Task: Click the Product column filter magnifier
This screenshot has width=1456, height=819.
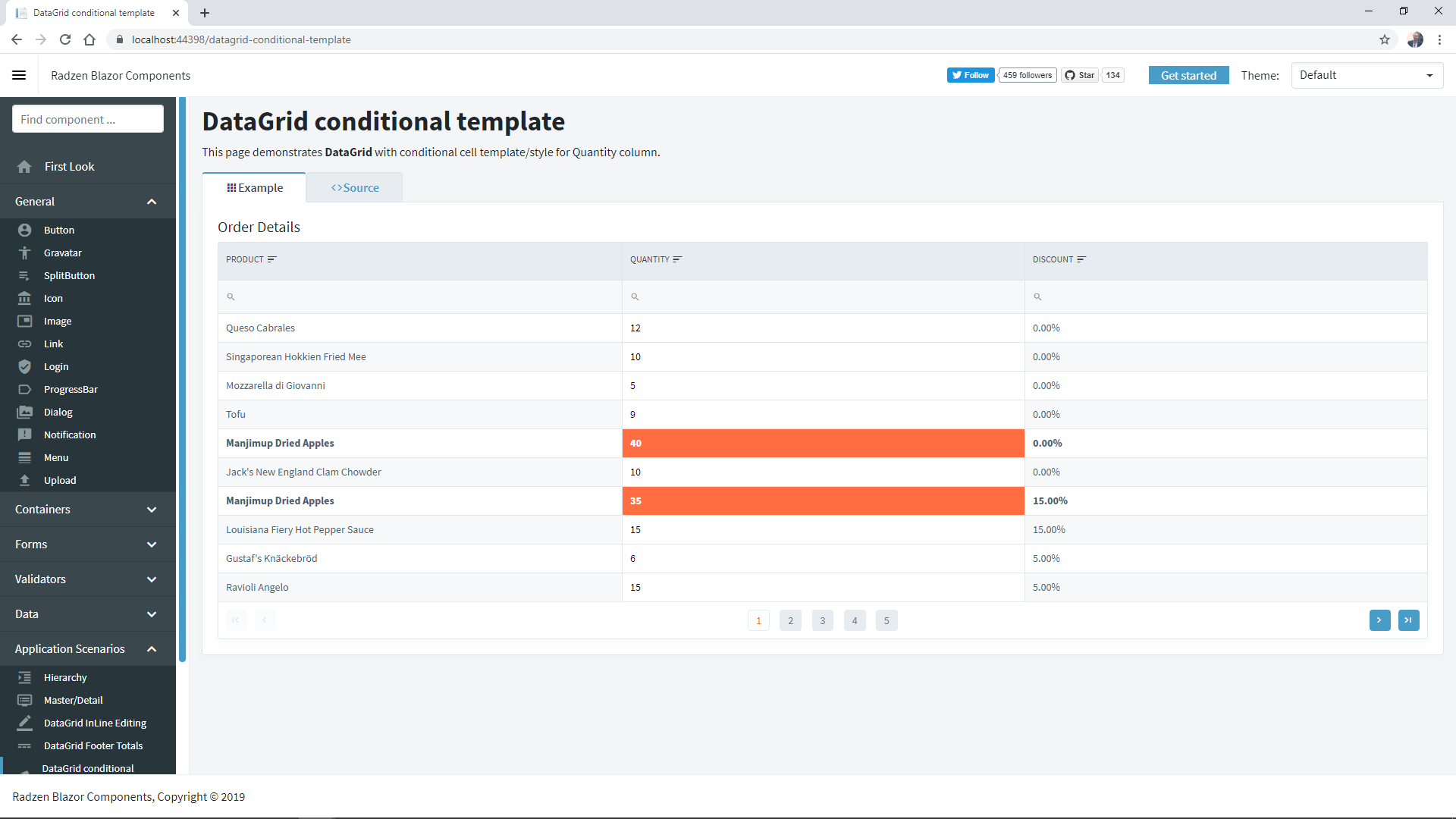Action: 231,297
